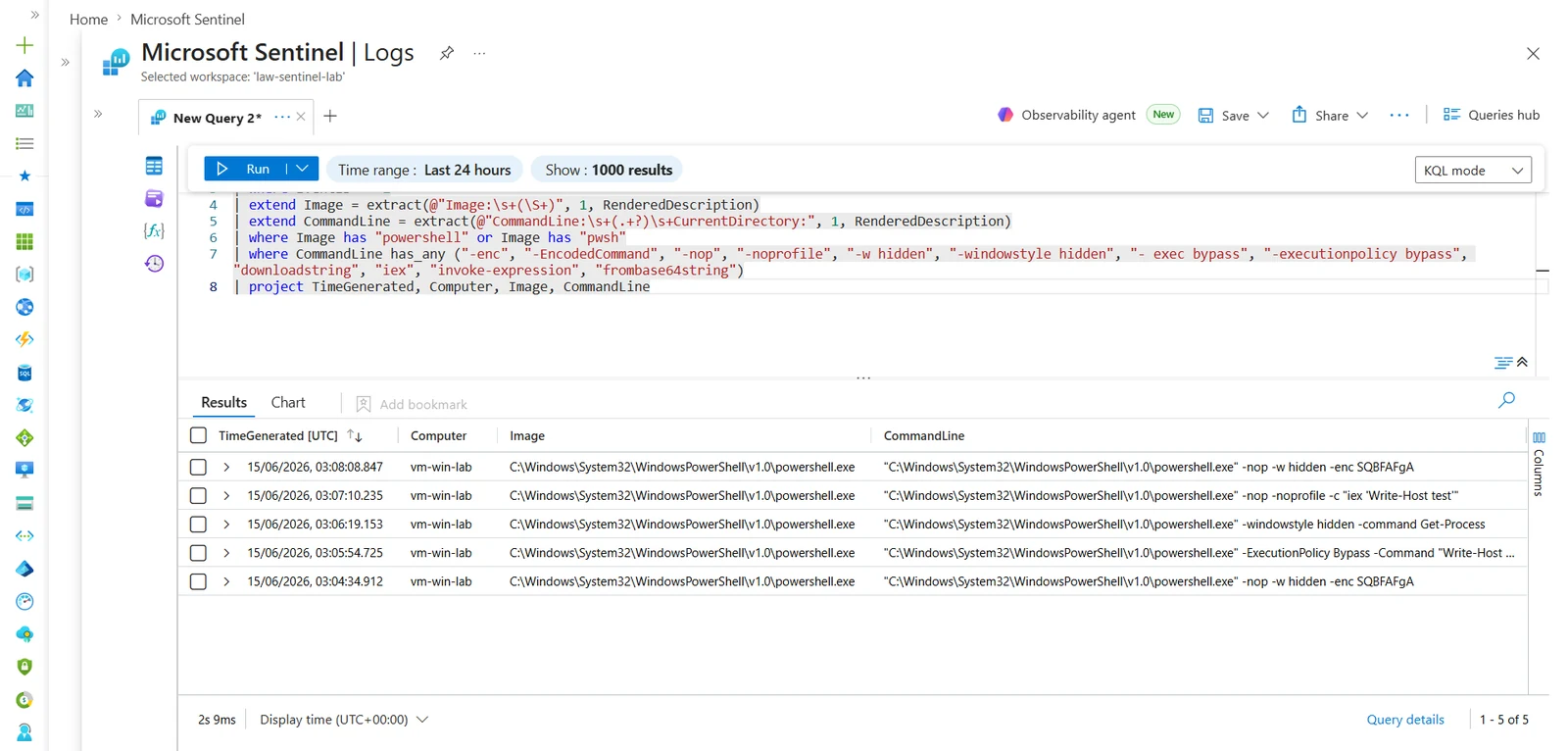Open the Queries hub
Image resolution: width=1568 pixels, height=751 pixels.
click(x=1492, y=115)
